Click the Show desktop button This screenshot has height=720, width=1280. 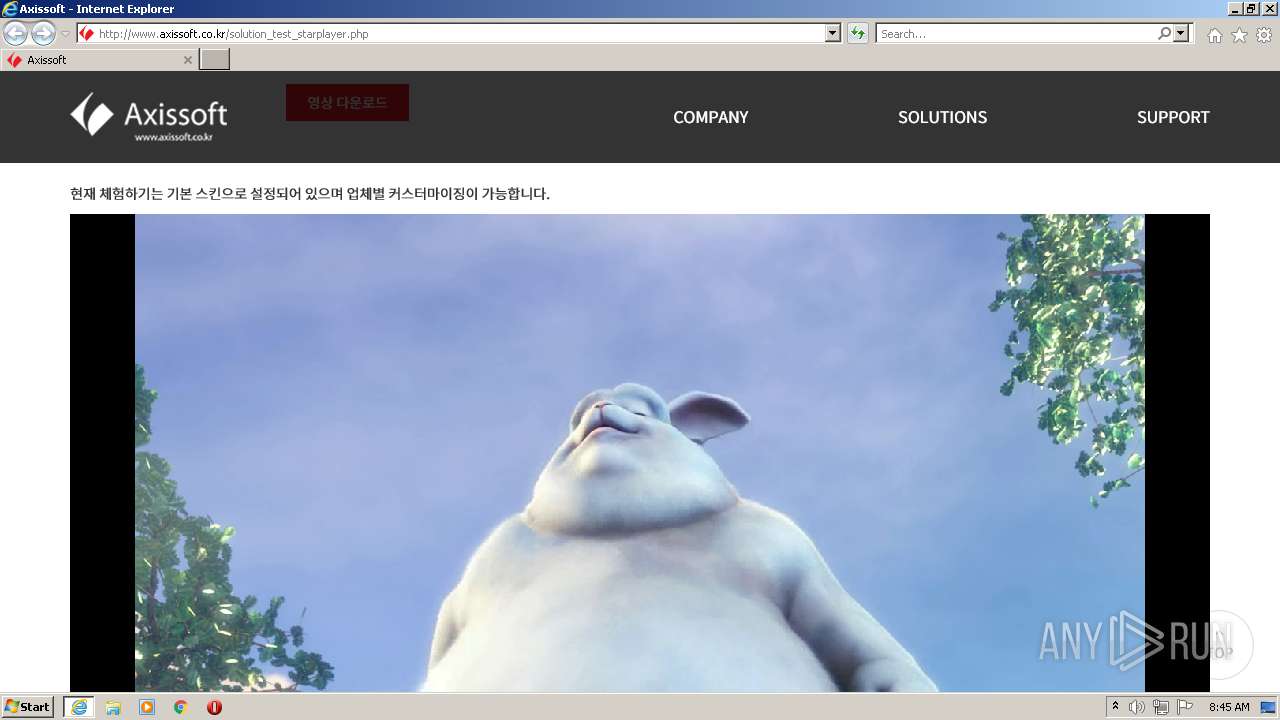[x=1269, y=707]
